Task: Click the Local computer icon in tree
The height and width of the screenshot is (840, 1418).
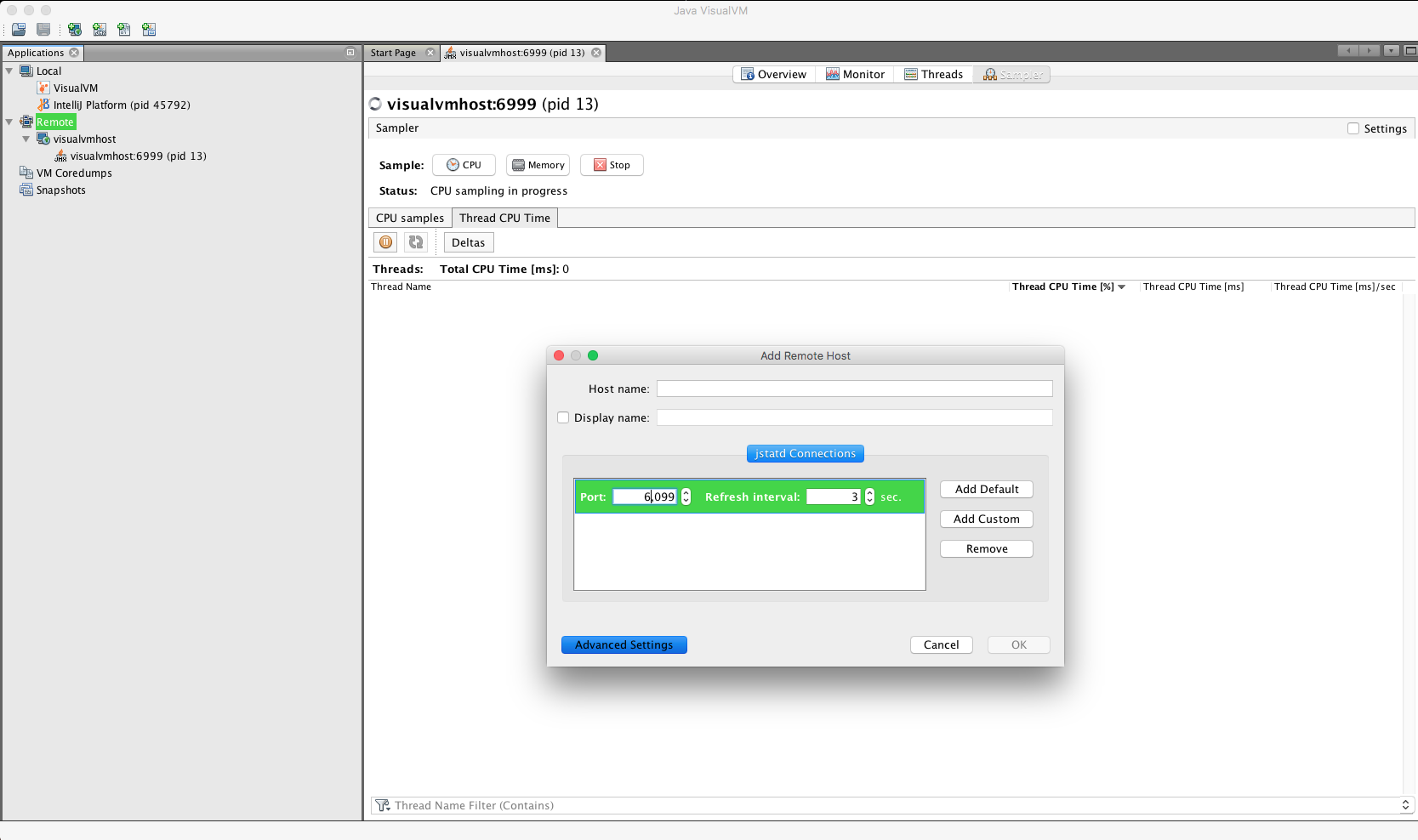Action: click(x=26, y=71)
